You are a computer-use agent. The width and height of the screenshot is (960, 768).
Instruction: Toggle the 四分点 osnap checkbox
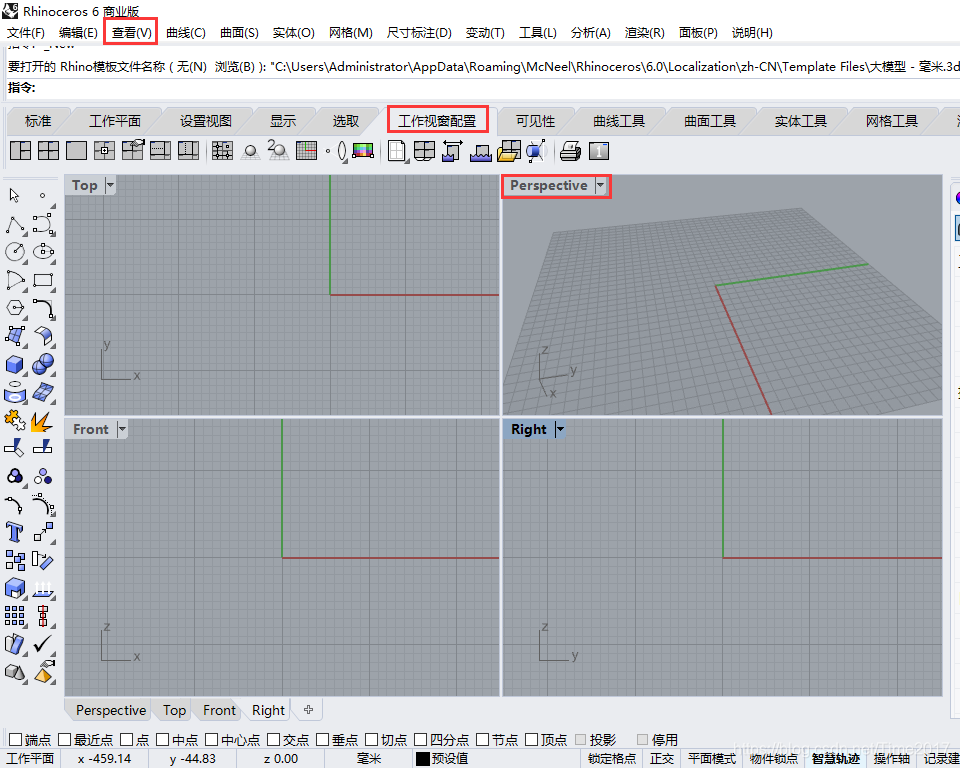pos(420,739)
